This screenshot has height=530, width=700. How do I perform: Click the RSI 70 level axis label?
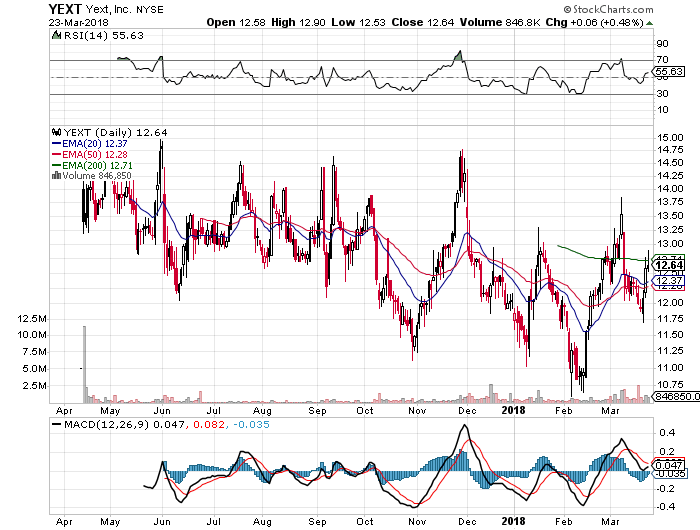tap(662, 60)
